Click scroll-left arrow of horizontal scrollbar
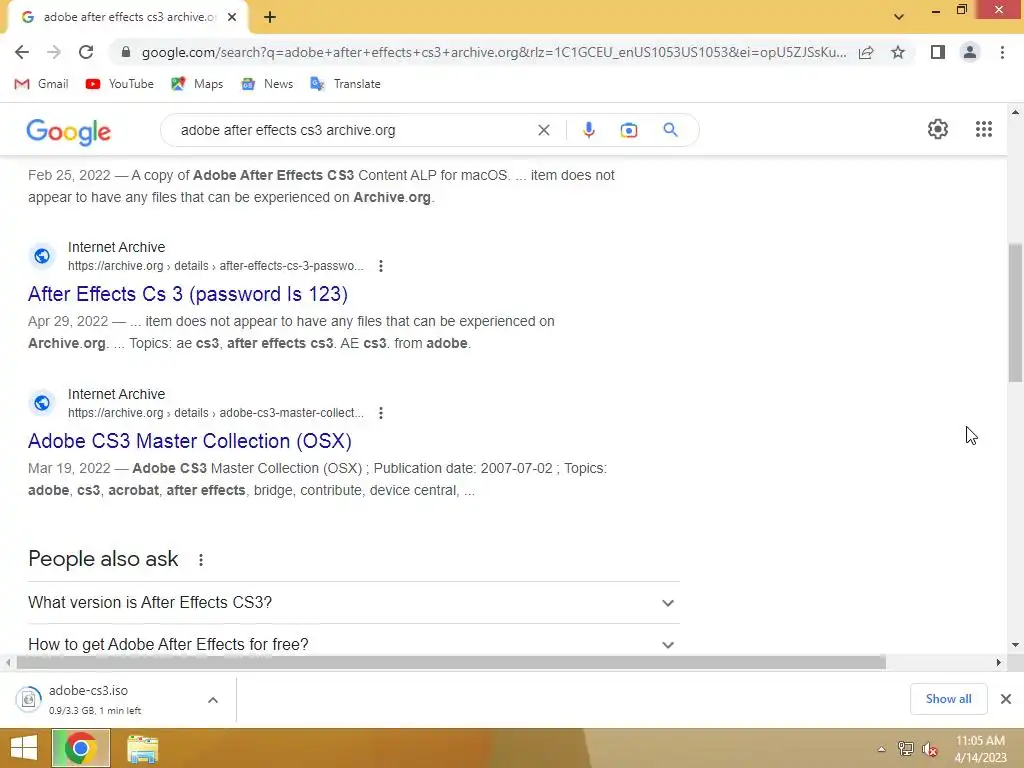 point(8,662)
